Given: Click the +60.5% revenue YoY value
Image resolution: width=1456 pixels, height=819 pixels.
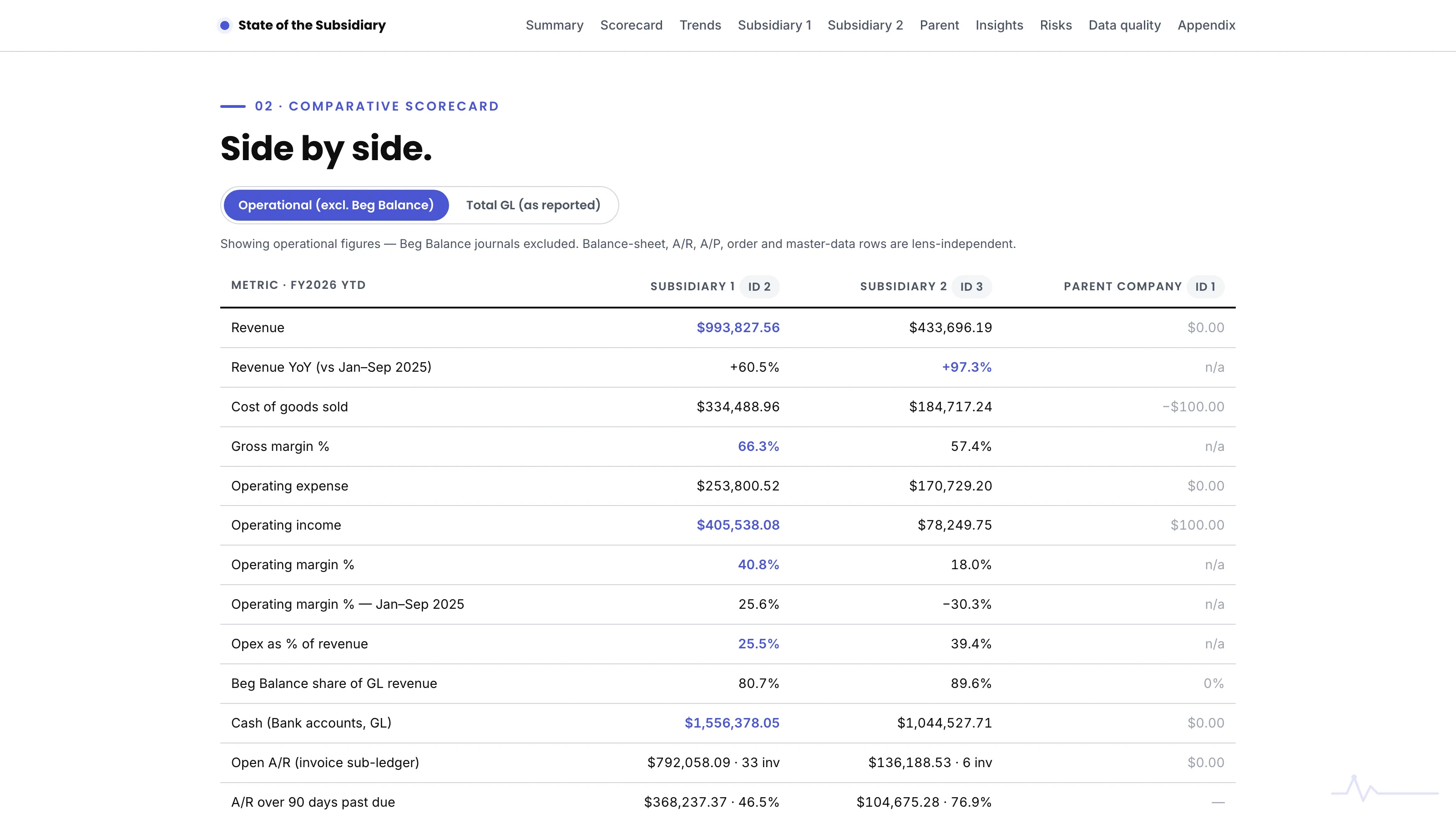Looking at the screenshot, I should [754, 367].
